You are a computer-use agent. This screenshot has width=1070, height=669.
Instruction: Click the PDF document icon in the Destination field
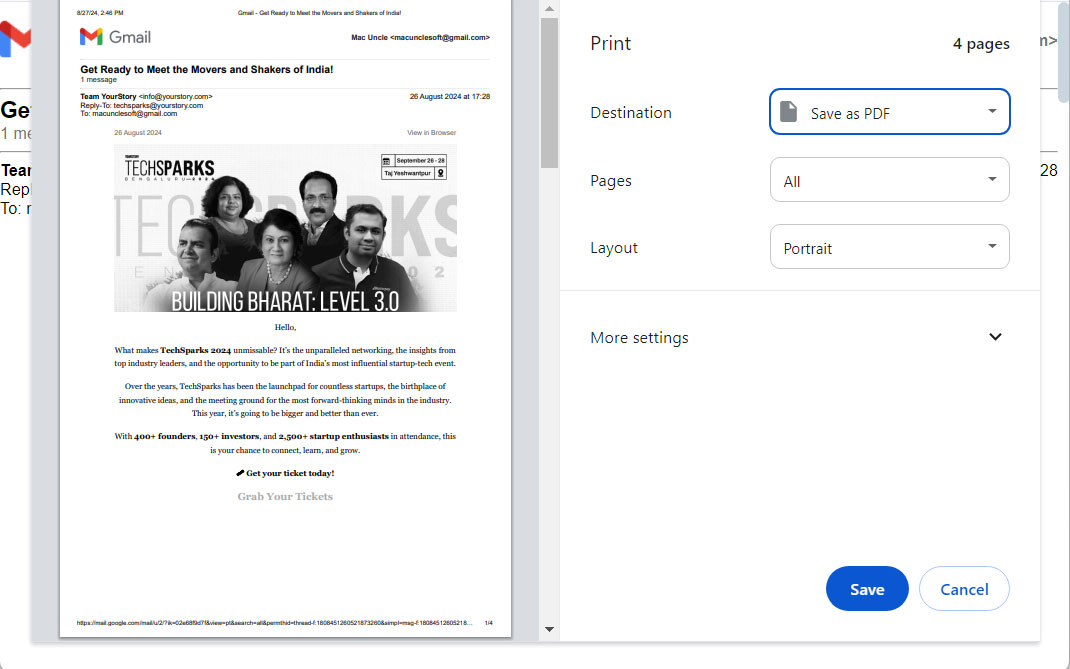(x=789, y=111)
